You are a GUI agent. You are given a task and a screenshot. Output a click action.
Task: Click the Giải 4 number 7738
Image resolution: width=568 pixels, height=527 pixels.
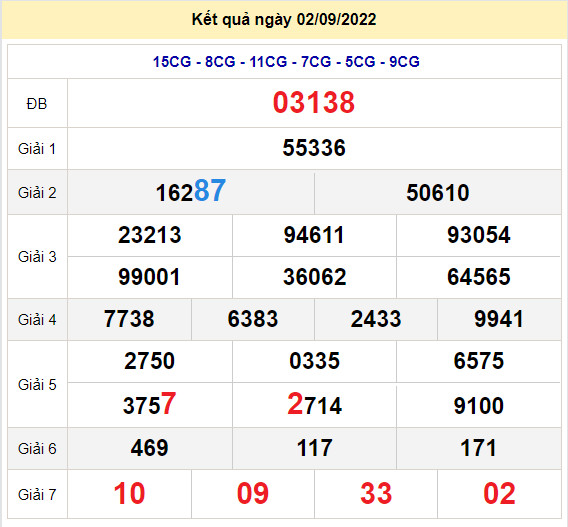coord(129,319)
